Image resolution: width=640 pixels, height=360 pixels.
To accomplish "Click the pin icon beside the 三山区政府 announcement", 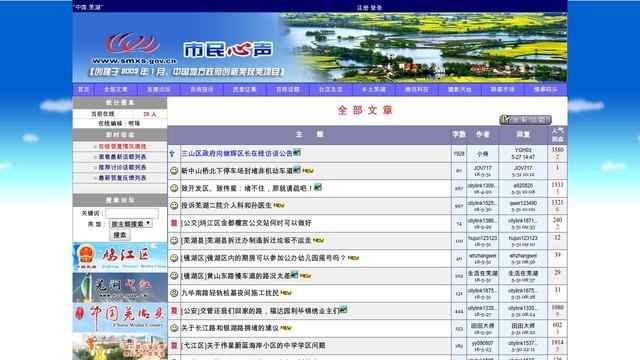I will (172, 154).
